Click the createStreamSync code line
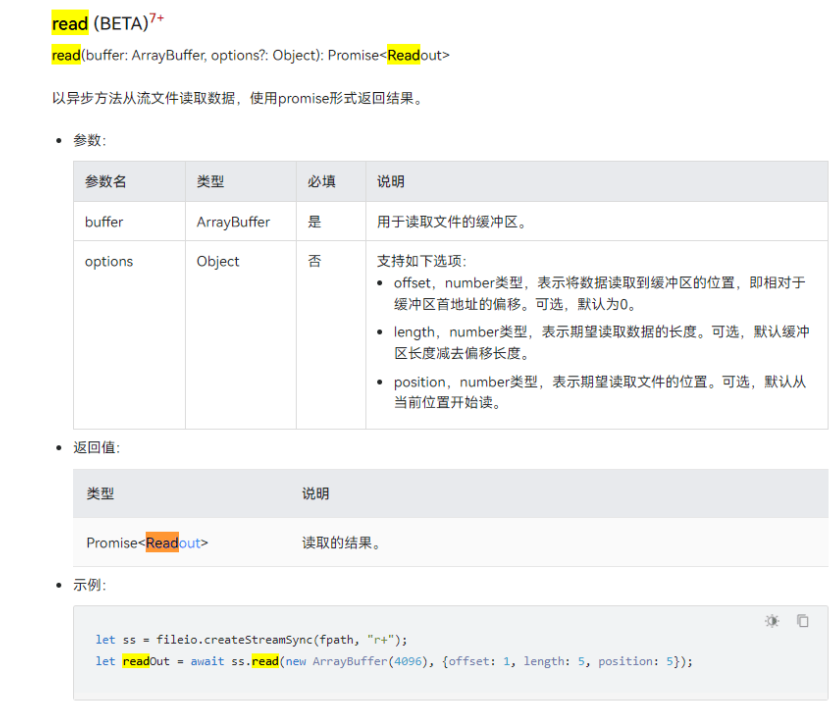The height and width of the screenshot is (716, 837). pyautogui.click(x=251, y=640)
